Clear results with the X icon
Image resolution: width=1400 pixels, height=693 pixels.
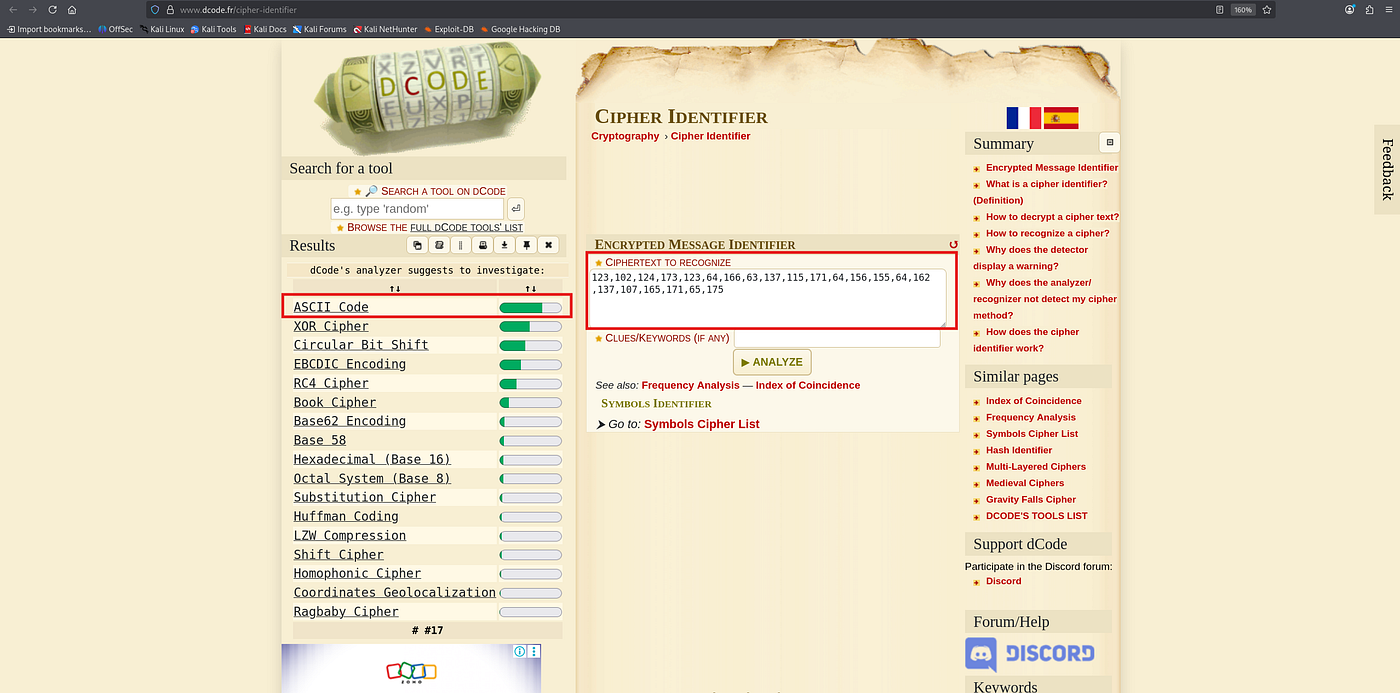point(549,245)
